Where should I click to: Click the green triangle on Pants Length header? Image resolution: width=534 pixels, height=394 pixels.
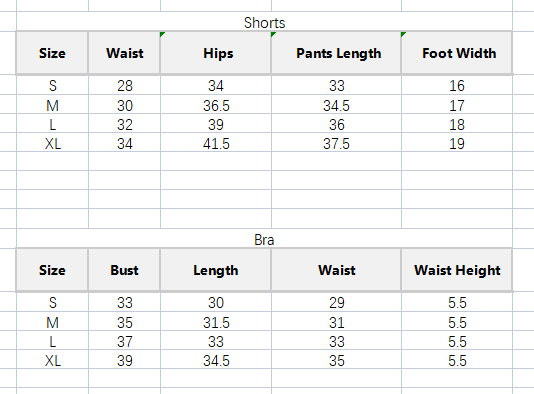[273, 34]
